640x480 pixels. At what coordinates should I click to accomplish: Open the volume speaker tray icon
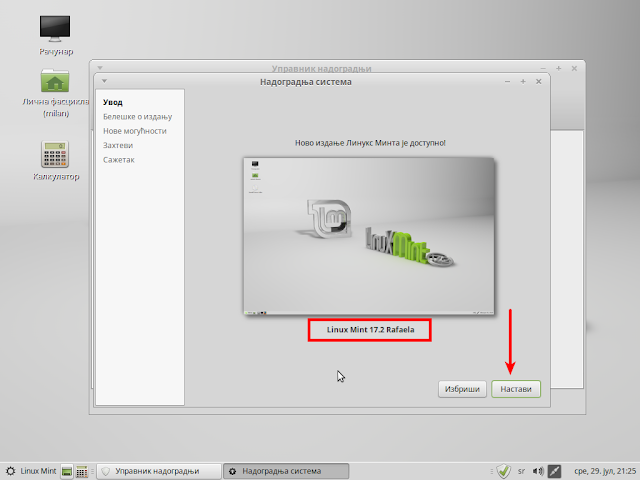(538, 471)
